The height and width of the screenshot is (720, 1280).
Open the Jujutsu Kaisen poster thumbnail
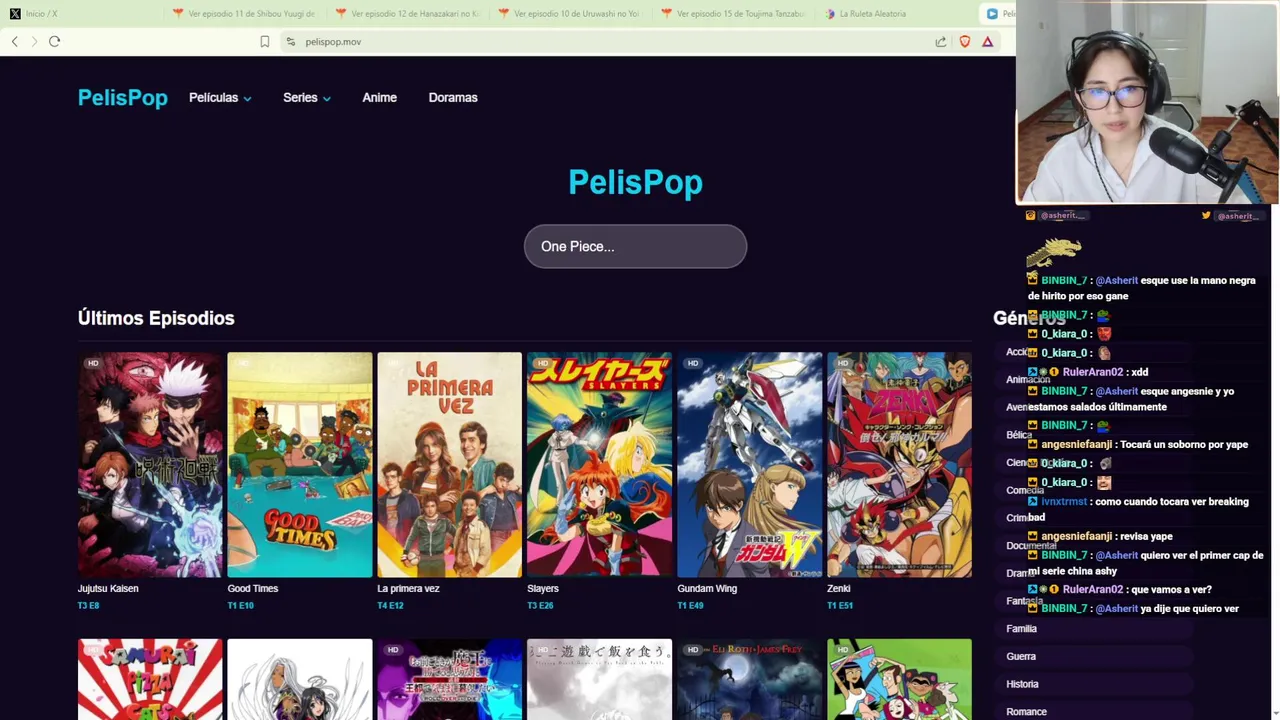click(150, 464)
